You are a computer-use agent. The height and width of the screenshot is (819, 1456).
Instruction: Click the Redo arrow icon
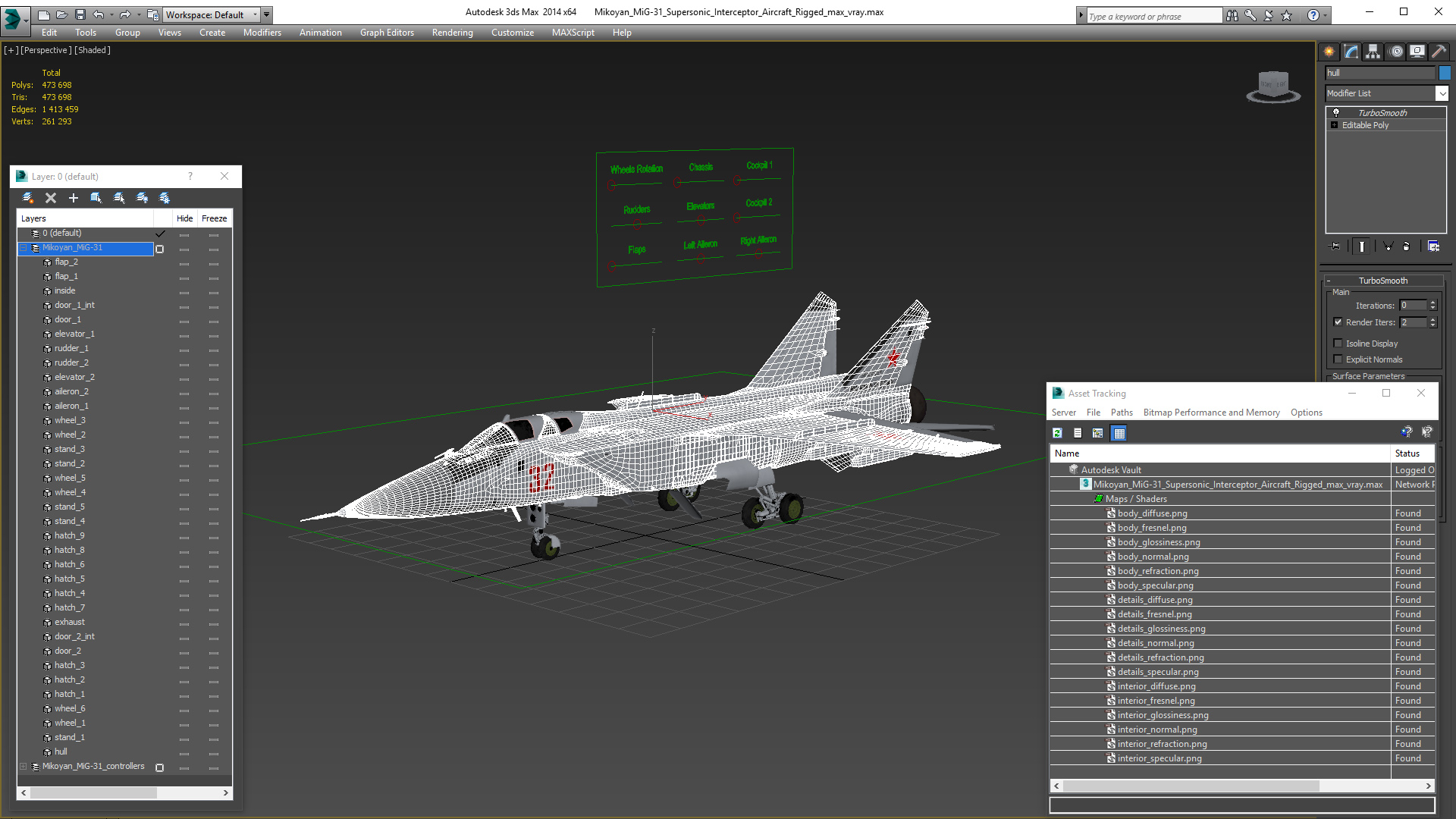point(125,14)
